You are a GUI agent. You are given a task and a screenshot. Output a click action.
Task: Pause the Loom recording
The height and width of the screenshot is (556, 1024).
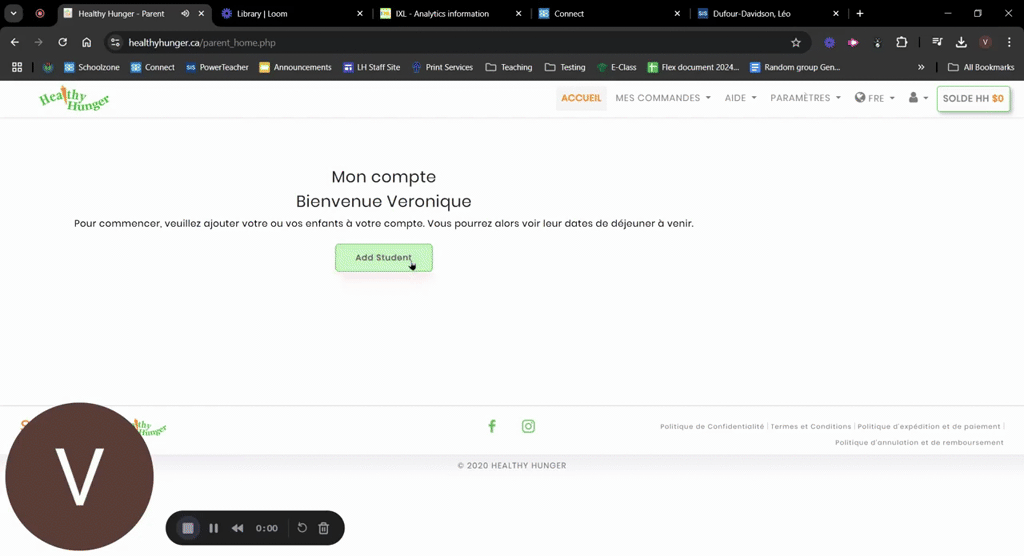214,528
